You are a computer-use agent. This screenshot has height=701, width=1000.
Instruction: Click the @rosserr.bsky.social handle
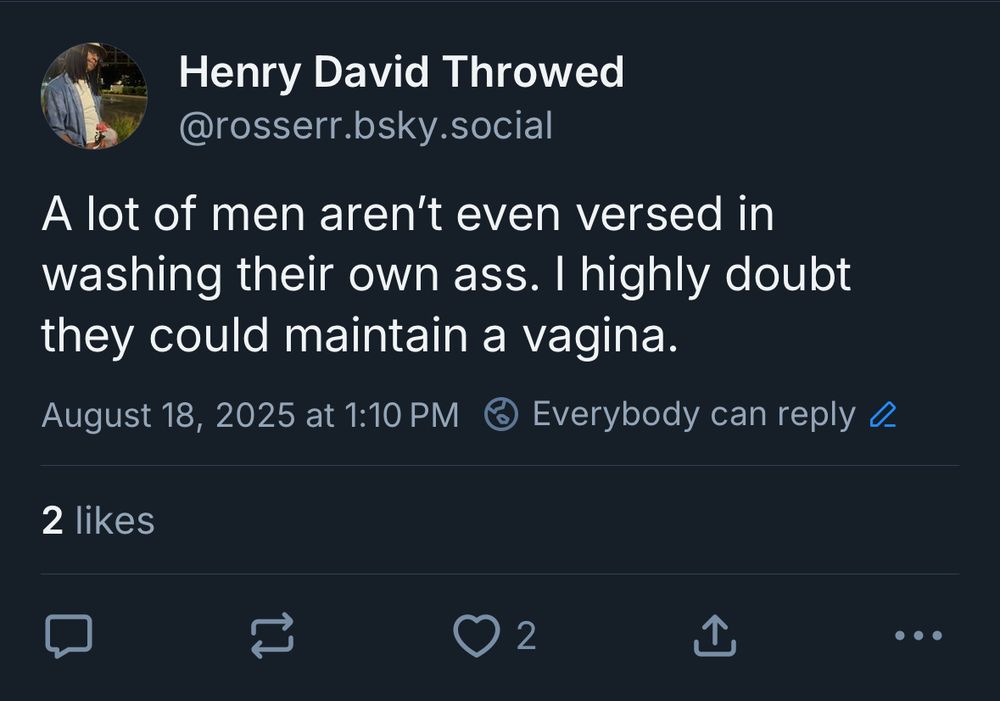click(x=365, y=126)
